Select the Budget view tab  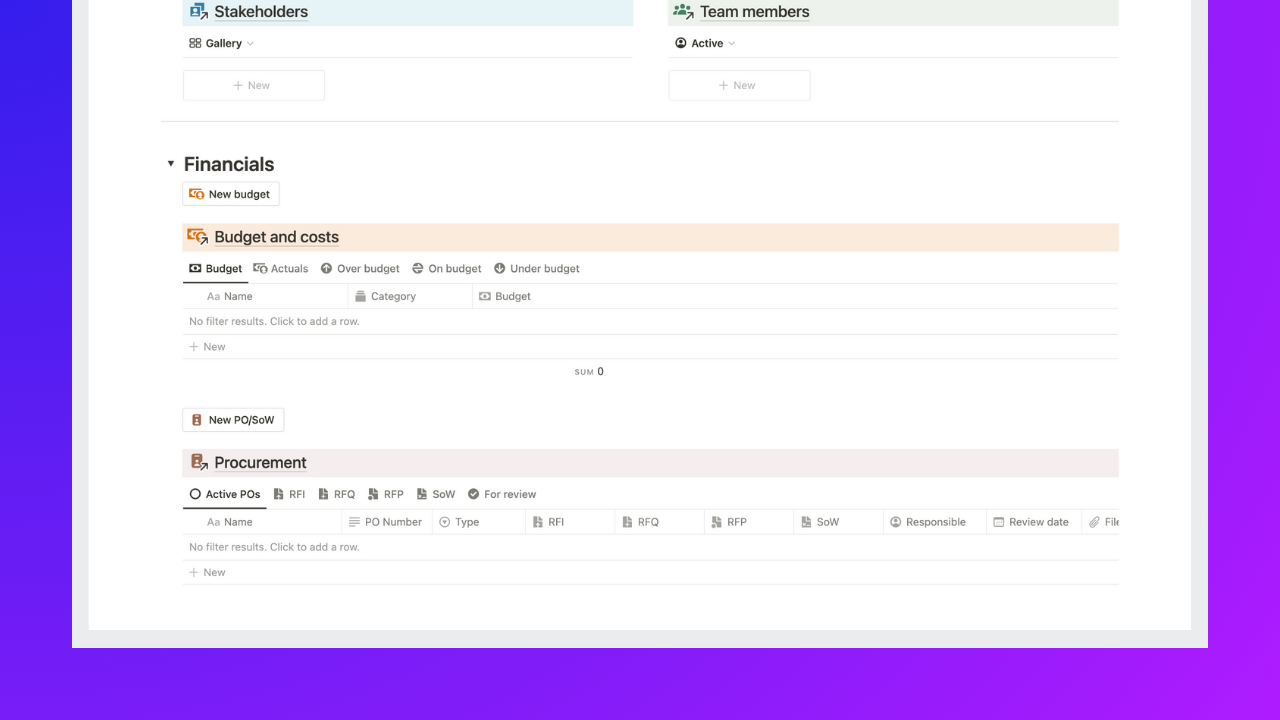(216, 268)
